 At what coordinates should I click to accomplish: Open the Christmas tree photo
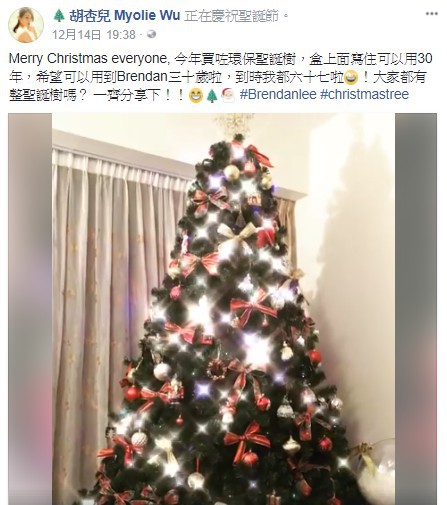223,309
